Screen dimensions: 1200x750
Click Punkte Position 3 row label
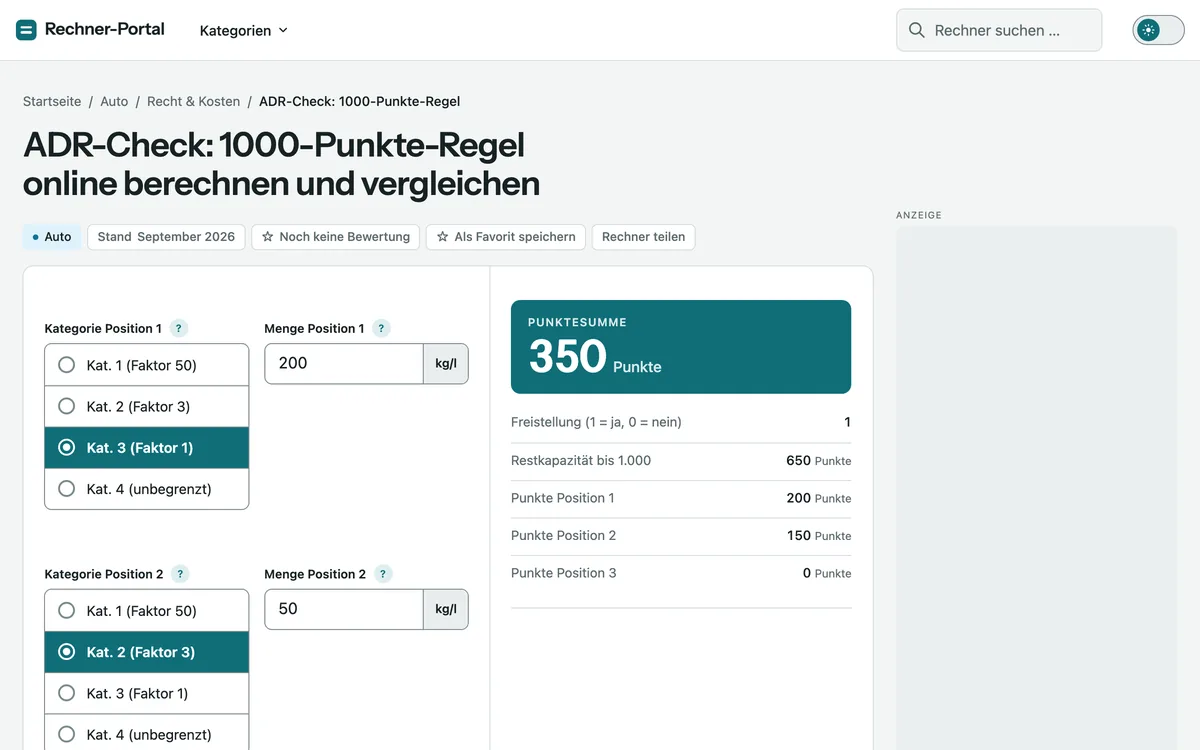pos(563,573)
